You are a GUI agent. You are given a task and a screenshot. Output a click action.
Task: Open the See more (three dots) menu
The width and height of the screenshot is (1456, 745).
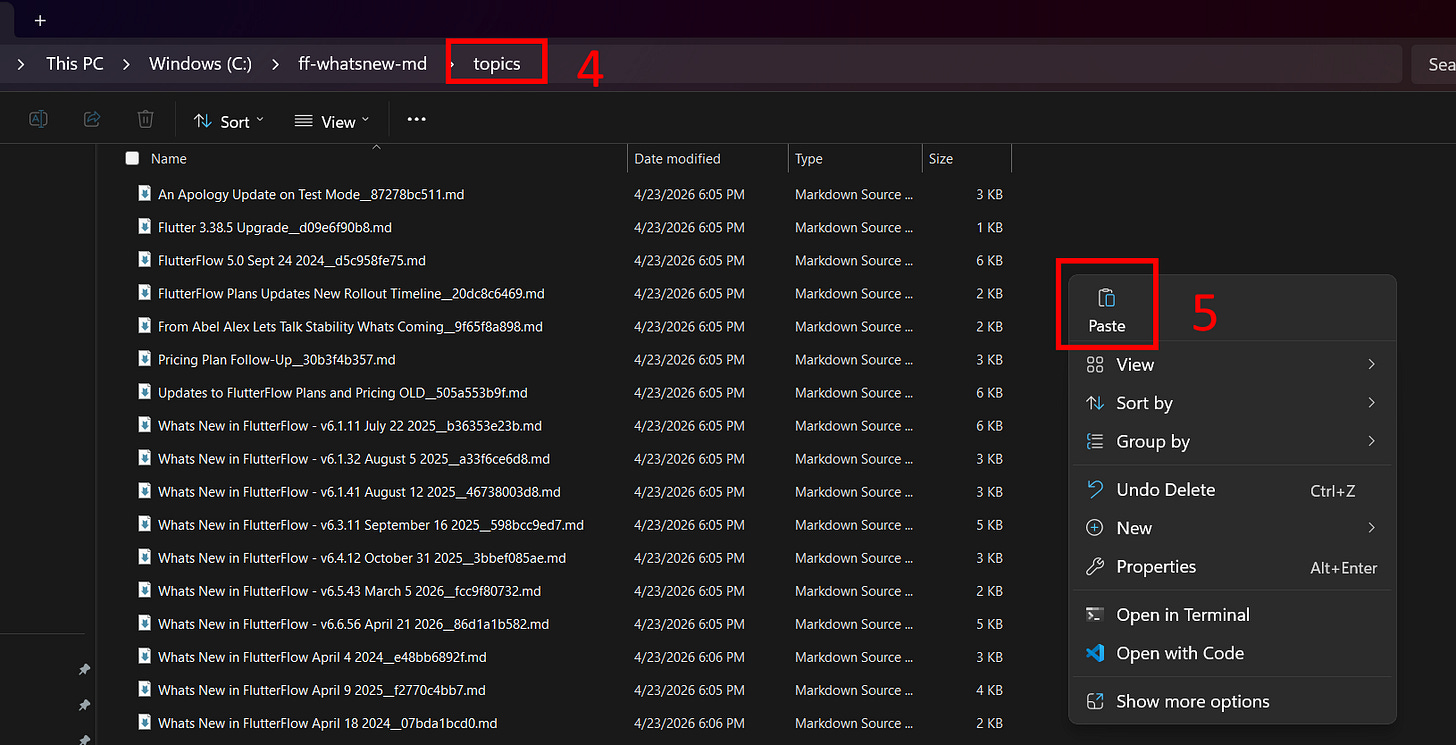(417, 120)
